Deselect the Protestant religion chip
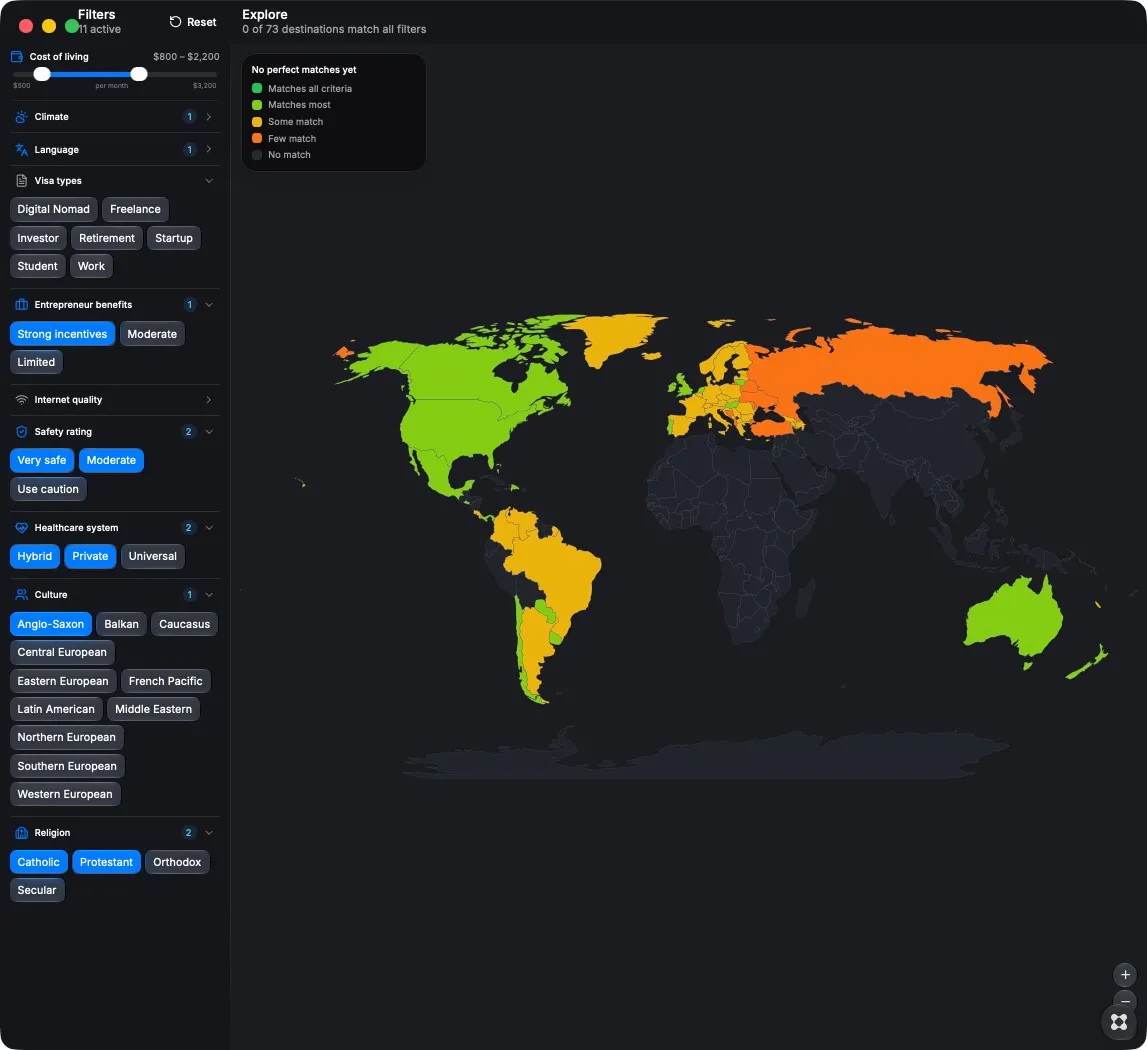 106,862
